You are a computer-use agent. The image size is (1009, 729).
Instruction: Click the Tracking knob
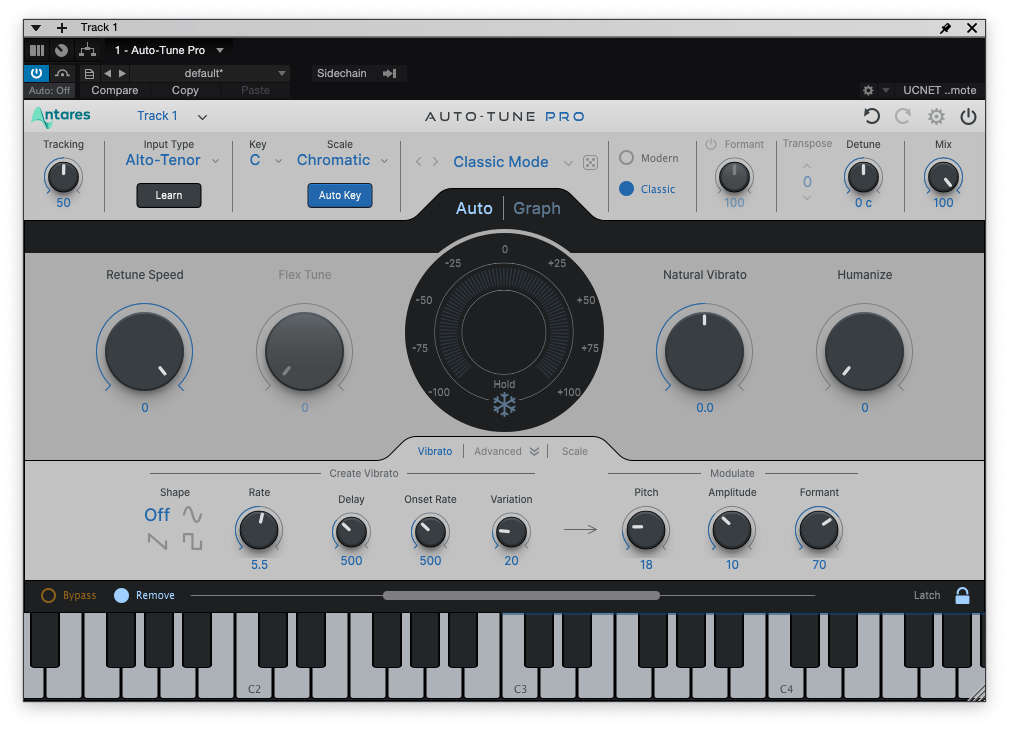point(63,177)
